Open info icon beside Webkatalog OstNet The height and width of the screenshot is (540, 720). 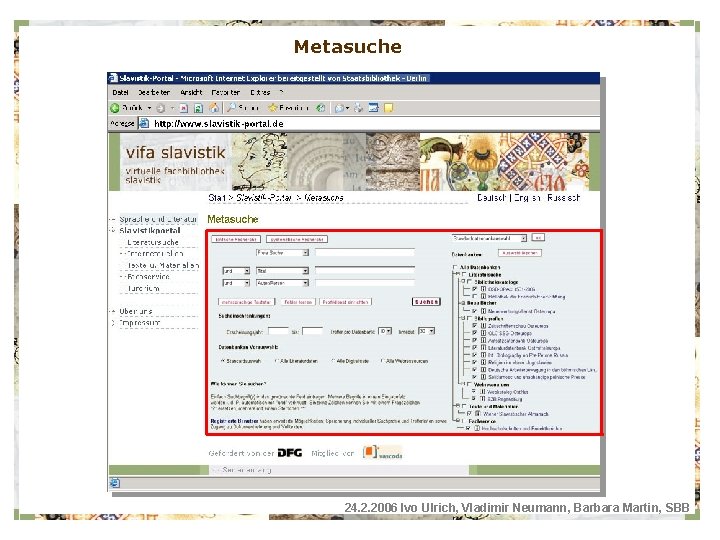(483, 392)
